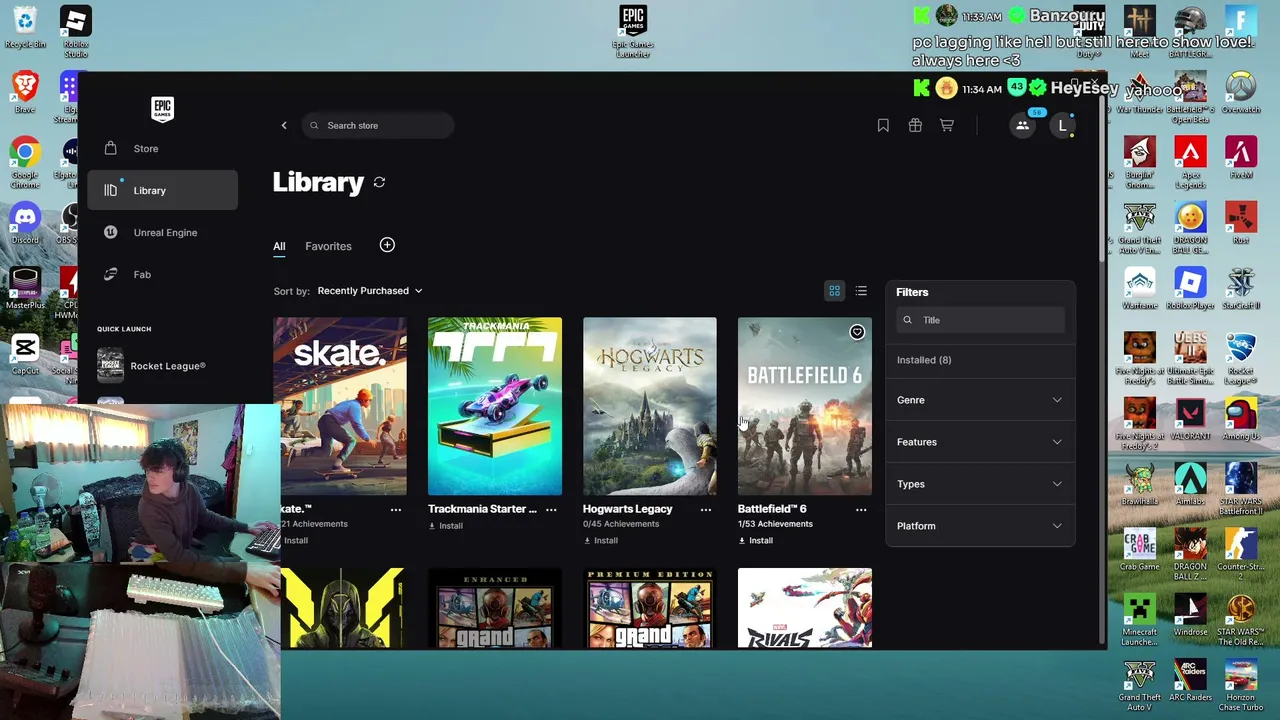1280x720 pixels.
Task: Add new collection with plus icon
Action: [387, 245]
